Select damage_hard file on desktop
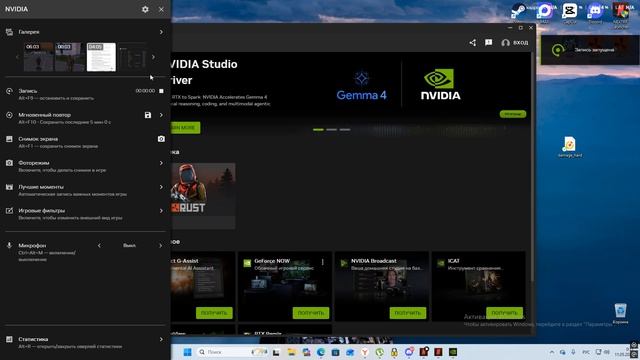This screenshot has width=640, height=360. click(x=569, y=147)
